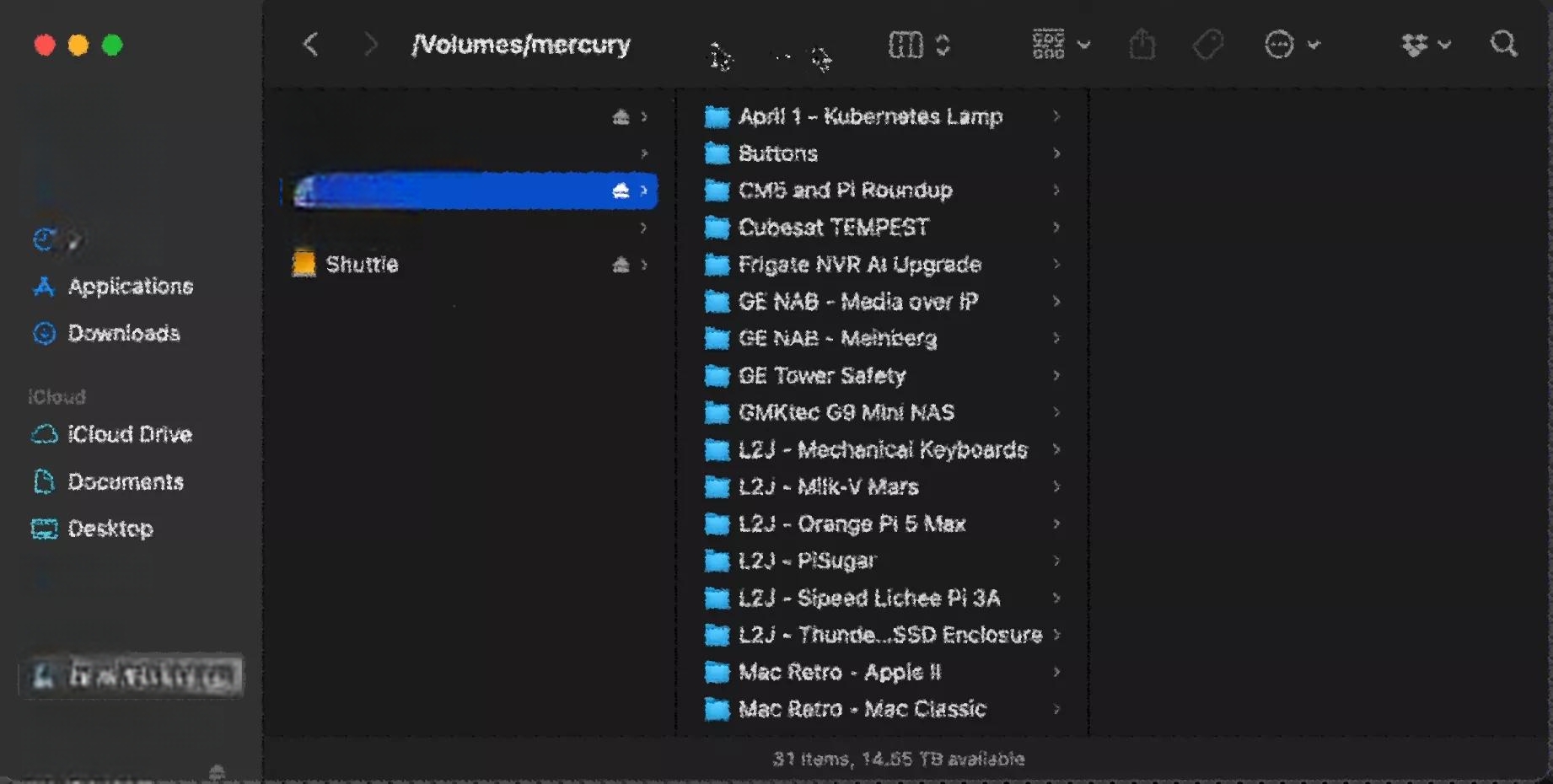Image resolution: width=1553 pixels, height=784 pixels.
Task: Open the Finder search magnifier
Action: tap(1503, 44)
